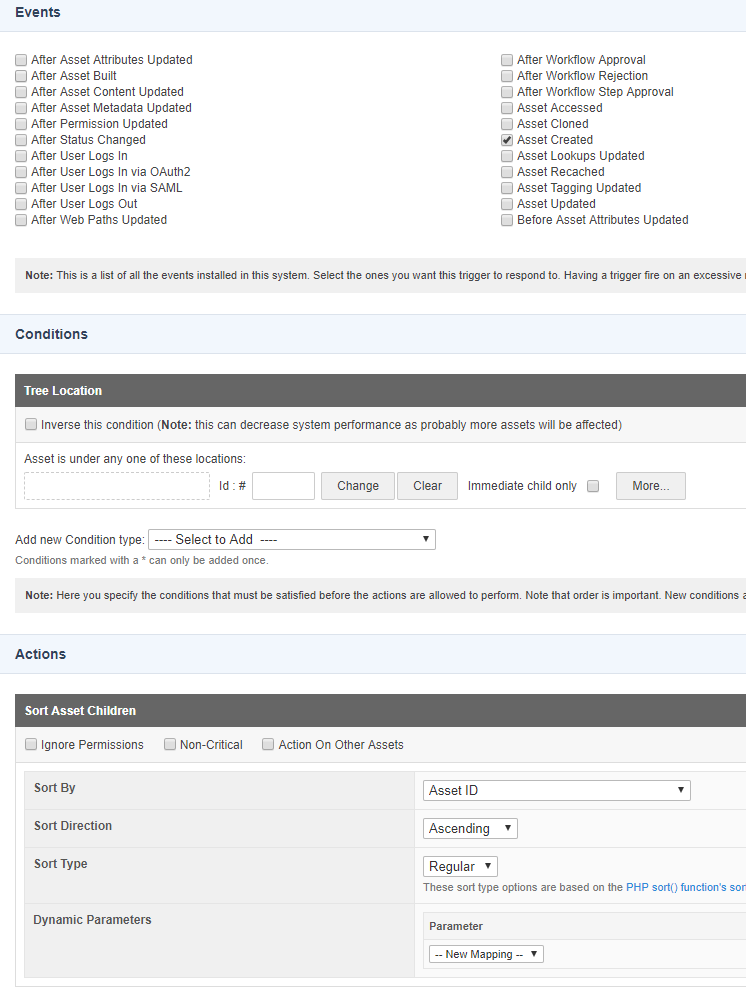This screenshot has width=746, height=1004.
Task: Enable Before Asset Attributes Updated event
Action: [x=507, y=220]
